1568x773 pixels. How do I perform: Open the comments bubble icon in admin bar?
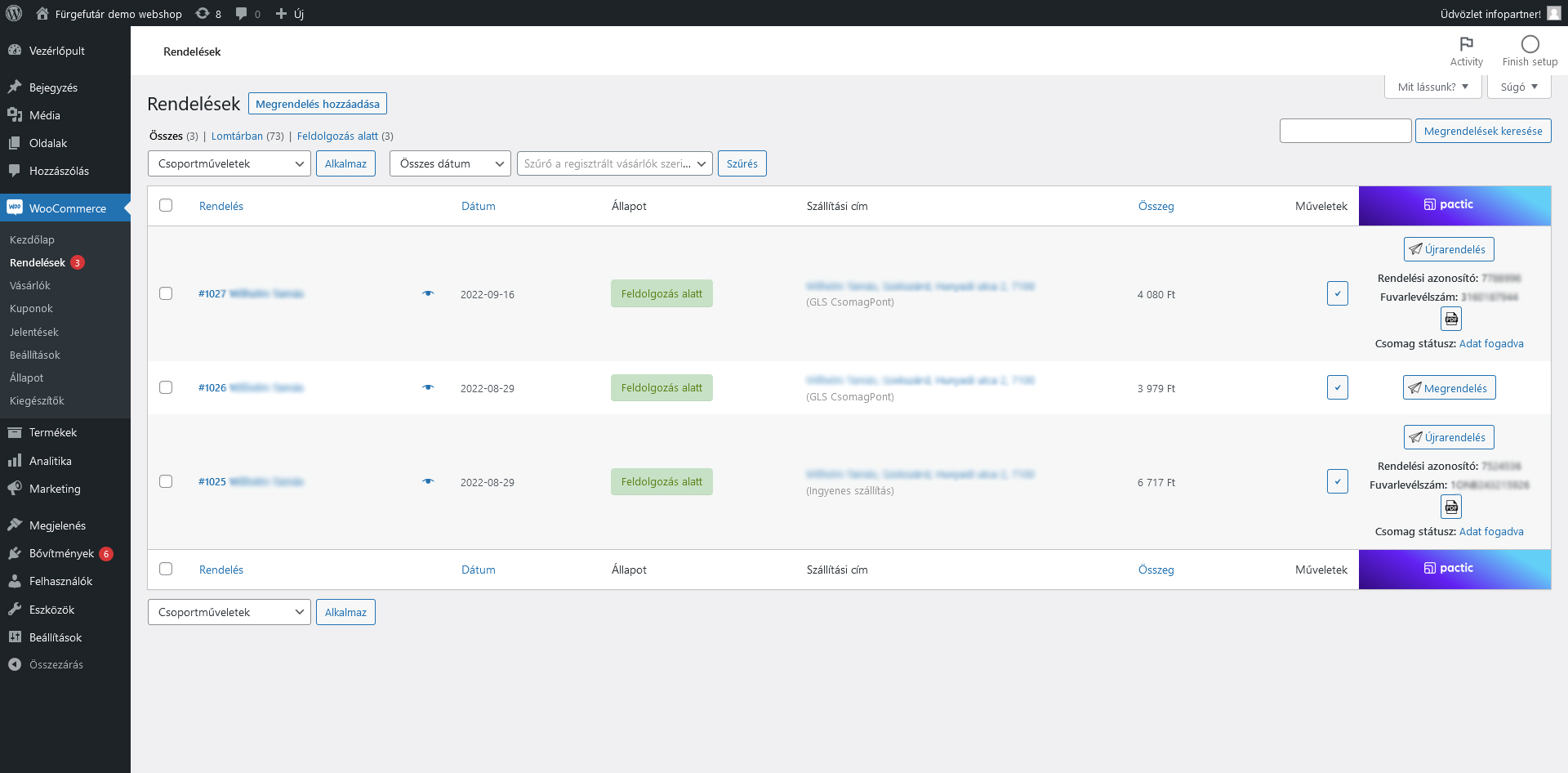(x=242, y=13)
